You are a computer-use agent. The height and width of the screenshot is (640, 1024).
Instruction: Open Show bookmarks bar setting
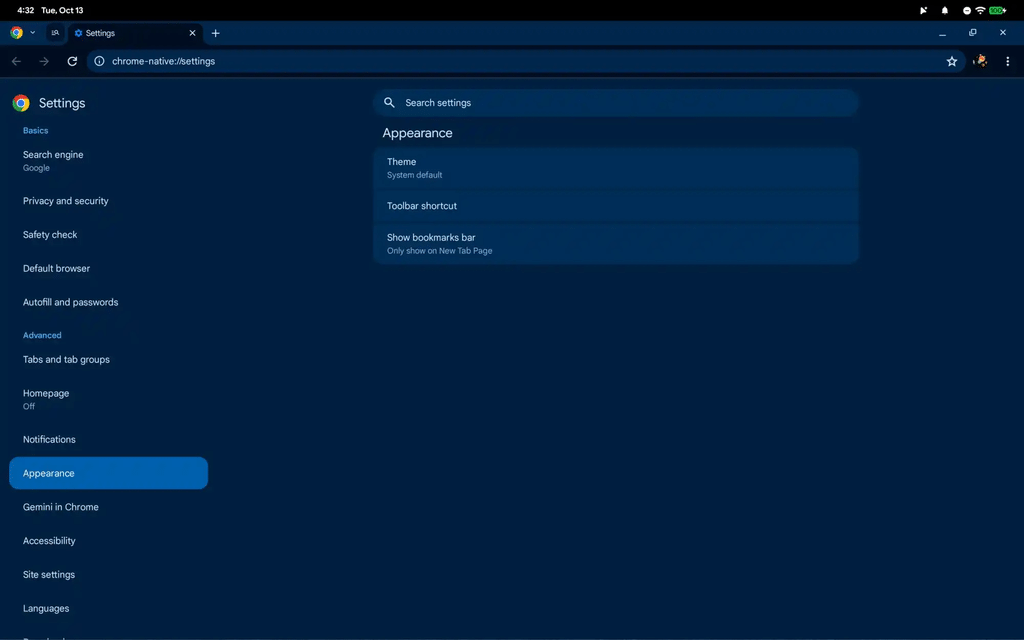click(615, 244)
